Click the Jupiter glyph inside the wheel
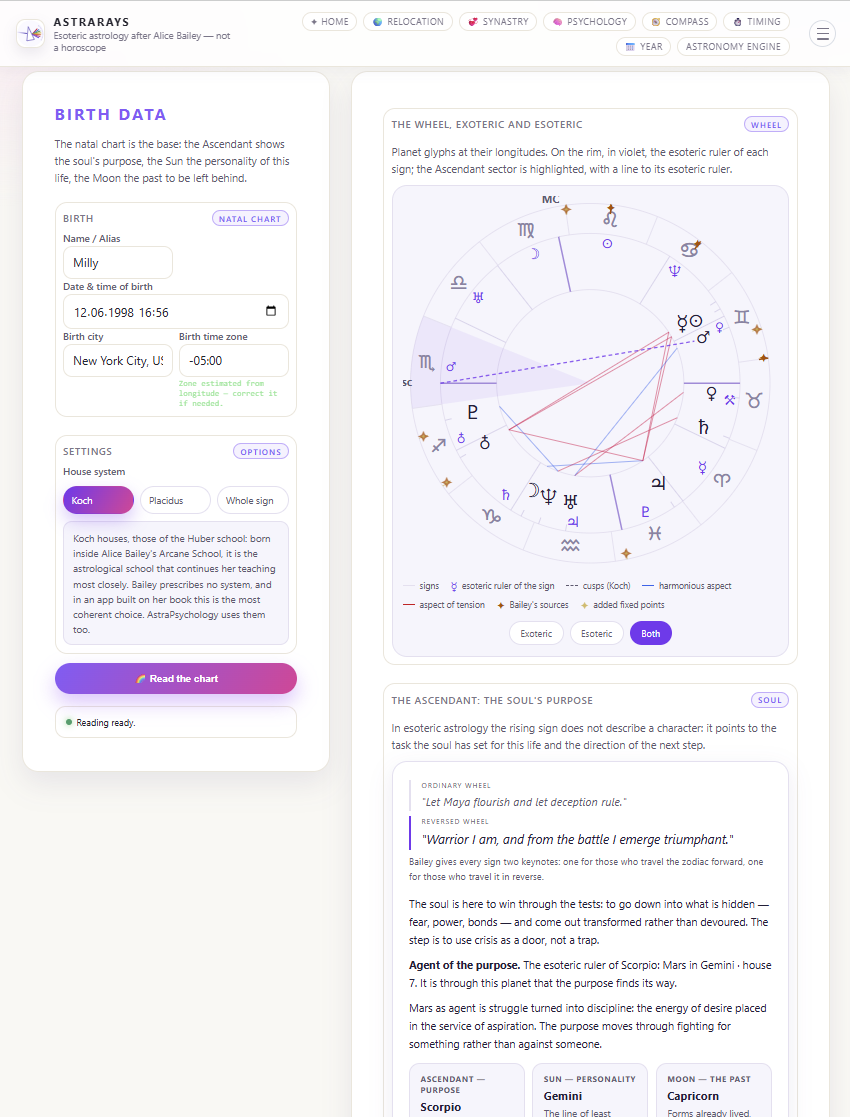 [x=658, y=484]
